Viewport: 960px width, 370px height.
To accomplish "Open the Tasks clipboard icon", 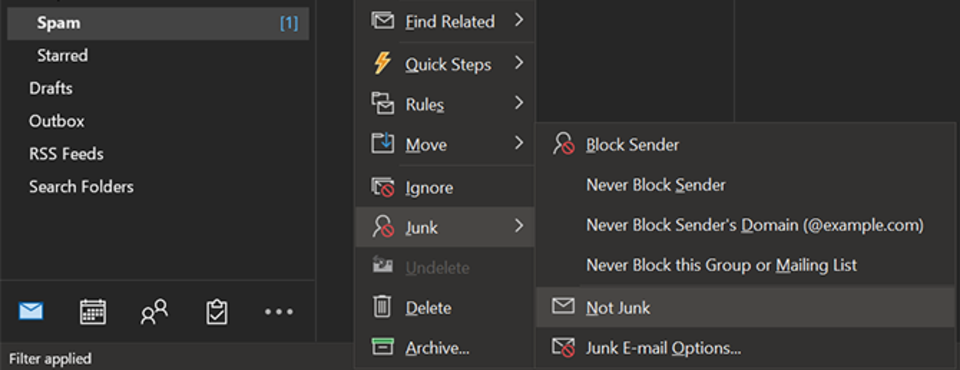I will click(217, 312).
